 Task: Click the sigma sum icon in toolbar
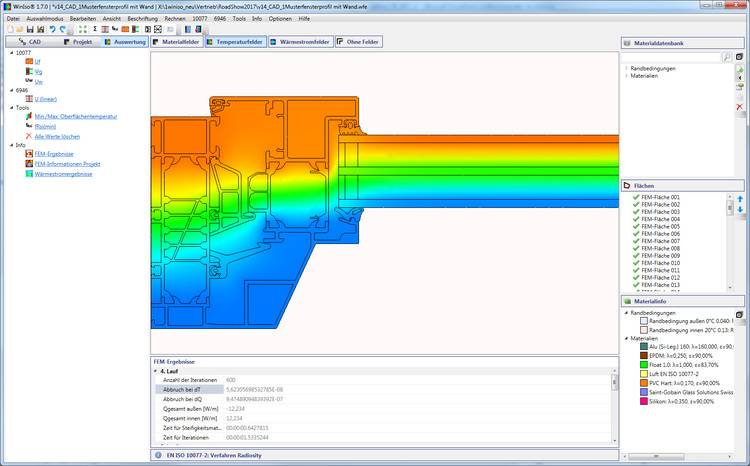click(x=93, y=29)
